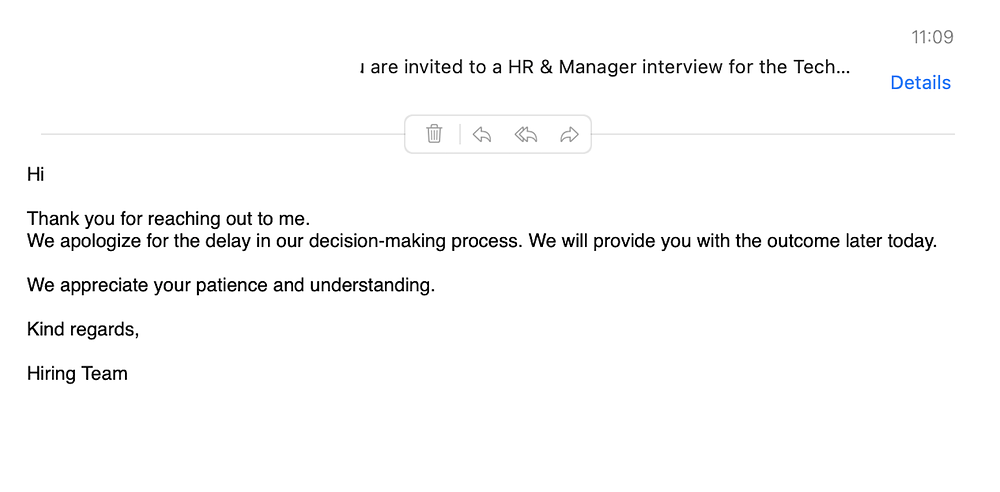Viewport: 1000px width, 492px height.
Task: Delete this email with the trash icon
Action: (x=434, y=134)
